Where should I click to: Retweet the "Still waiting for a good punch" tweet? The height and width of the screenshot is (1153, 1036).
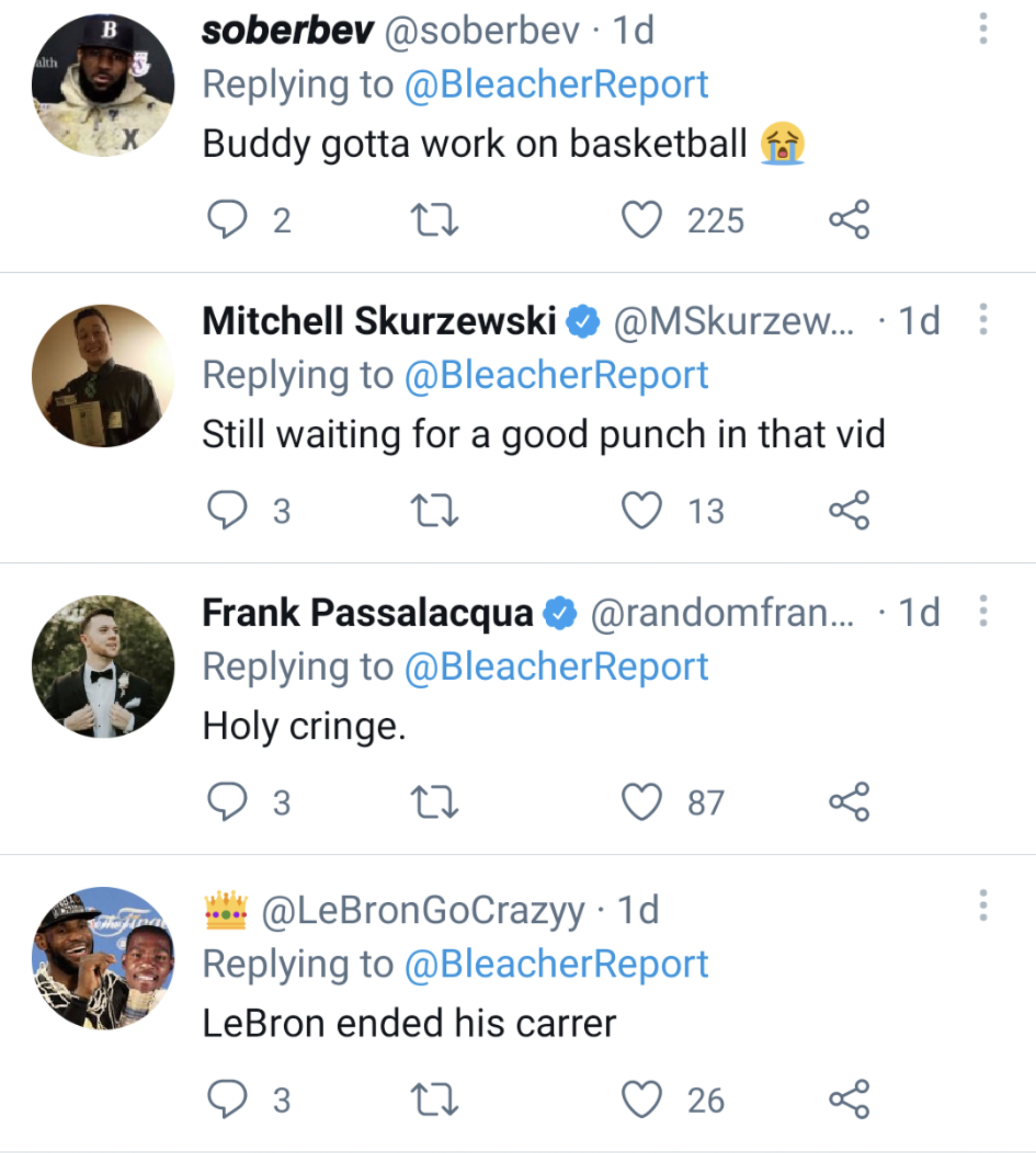(434, 511)
